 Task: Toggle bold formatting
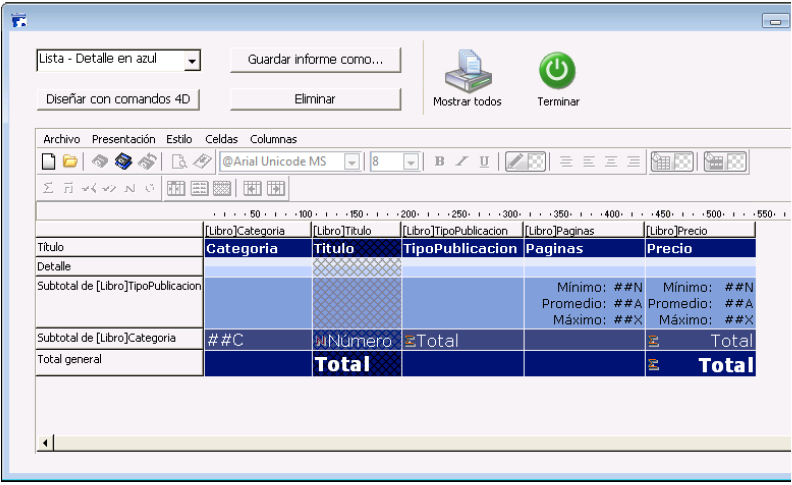pyautogui.click(x=439, y=162)
